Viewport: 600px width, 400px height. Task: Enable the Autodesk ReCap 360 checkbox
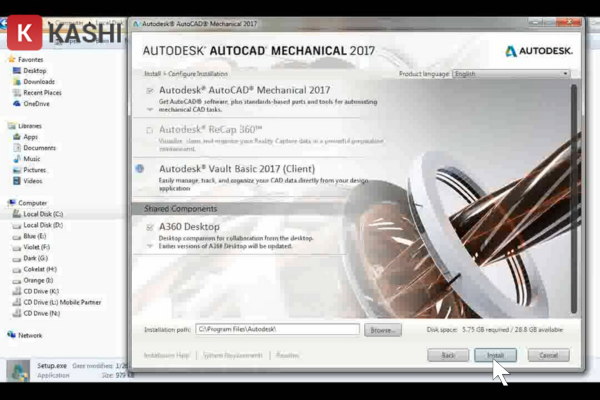coord(150,130)
